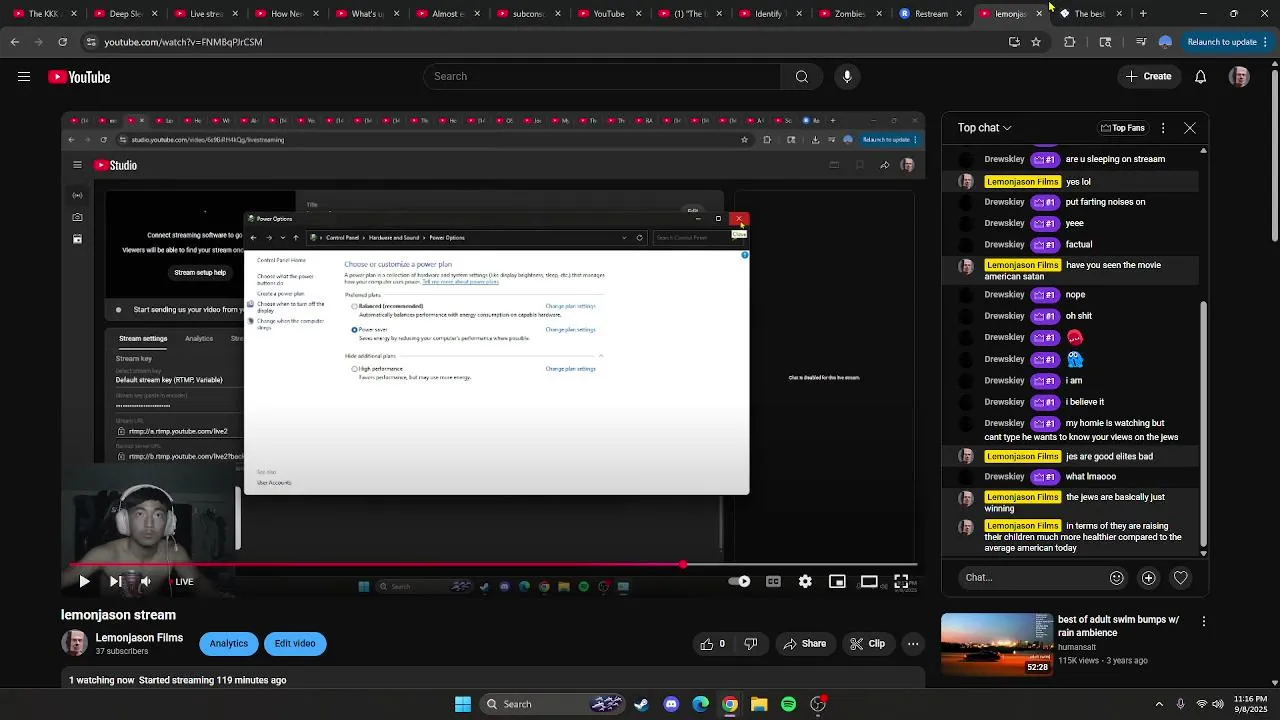Click the YouTube search input field

coord(602,77)
